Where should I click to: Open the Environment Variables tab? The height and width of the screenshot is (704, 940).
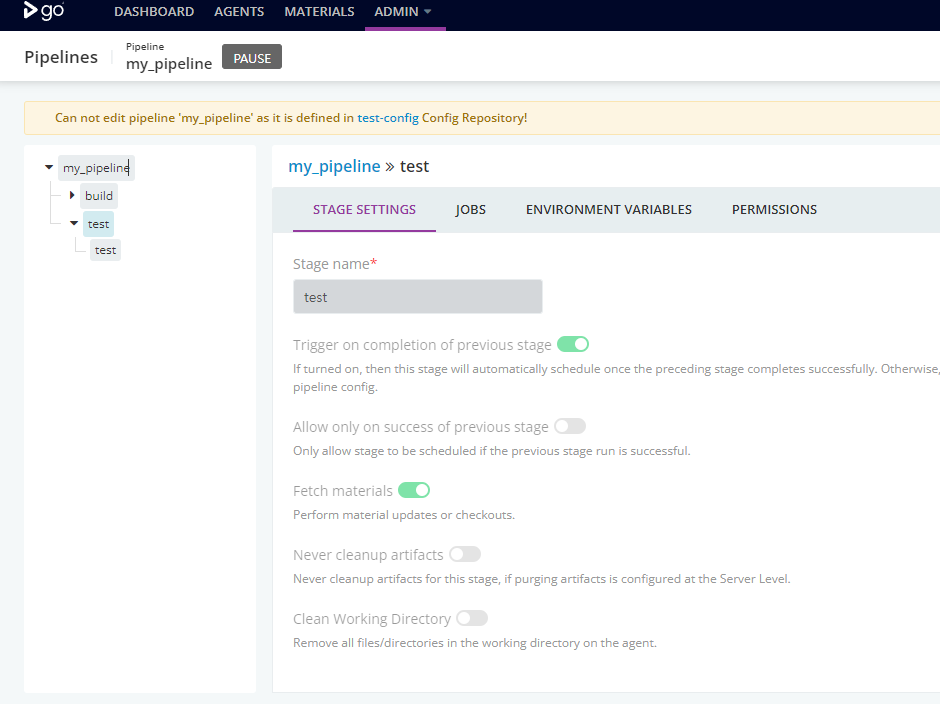(608, 209)
